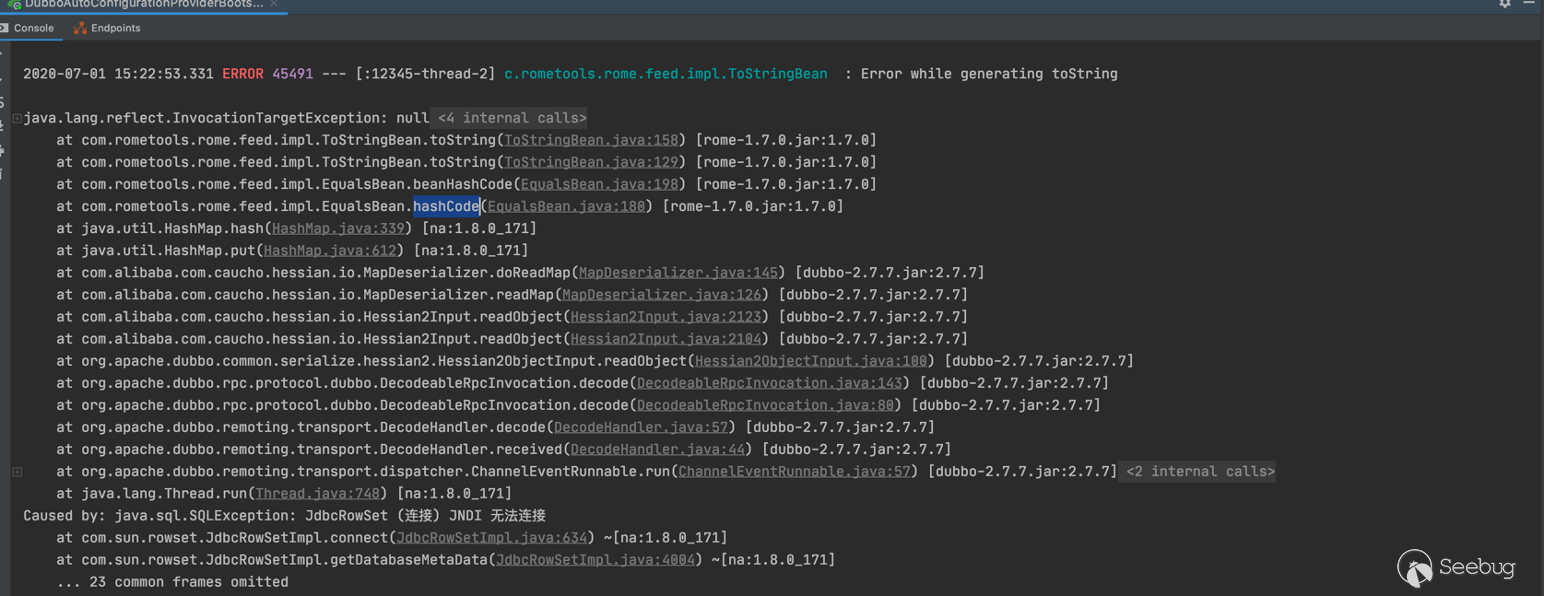Open the EqualsBean.java:180 link

[566, 206]
